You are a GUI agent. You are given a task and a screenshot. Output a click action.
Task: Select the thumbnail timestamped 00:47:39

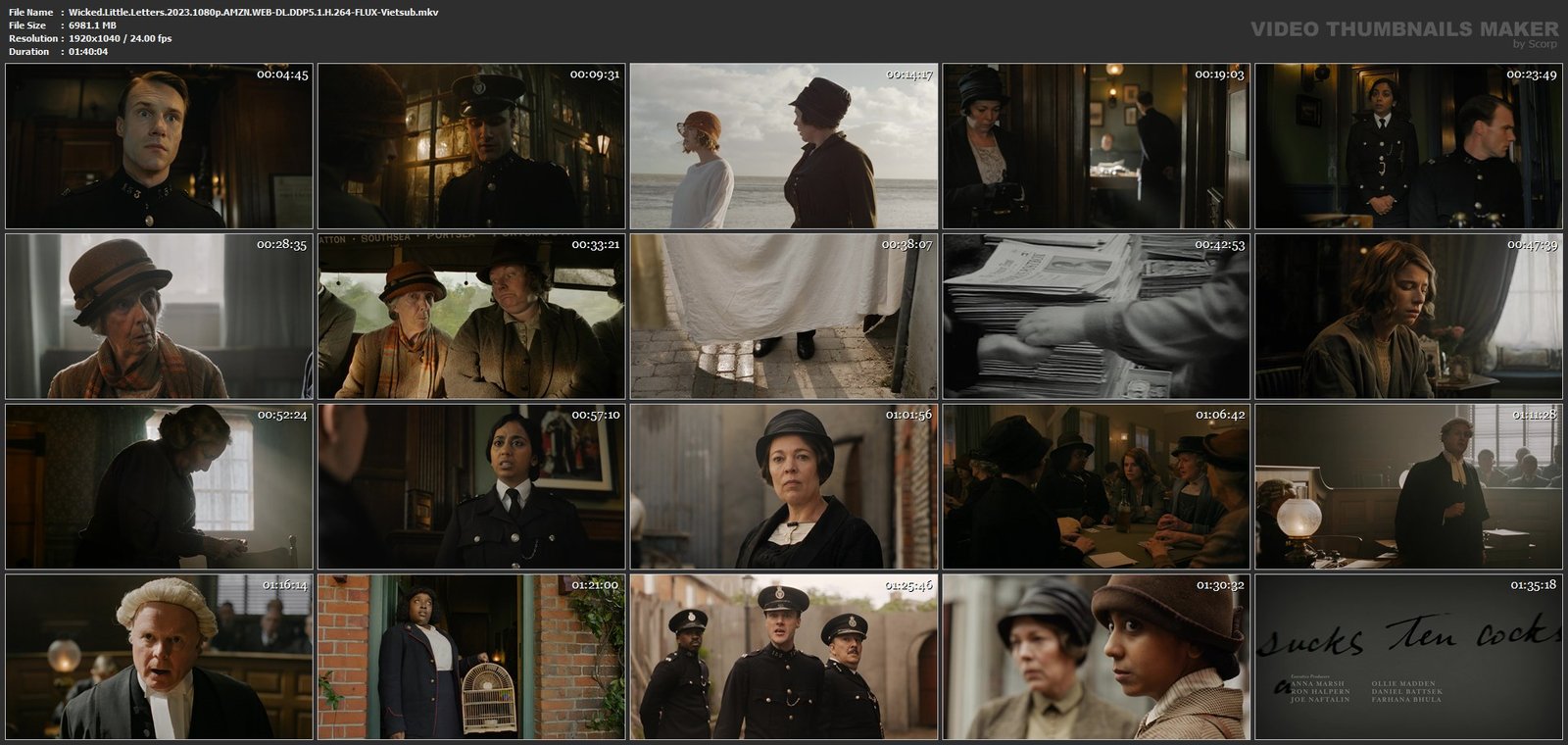1409,316
